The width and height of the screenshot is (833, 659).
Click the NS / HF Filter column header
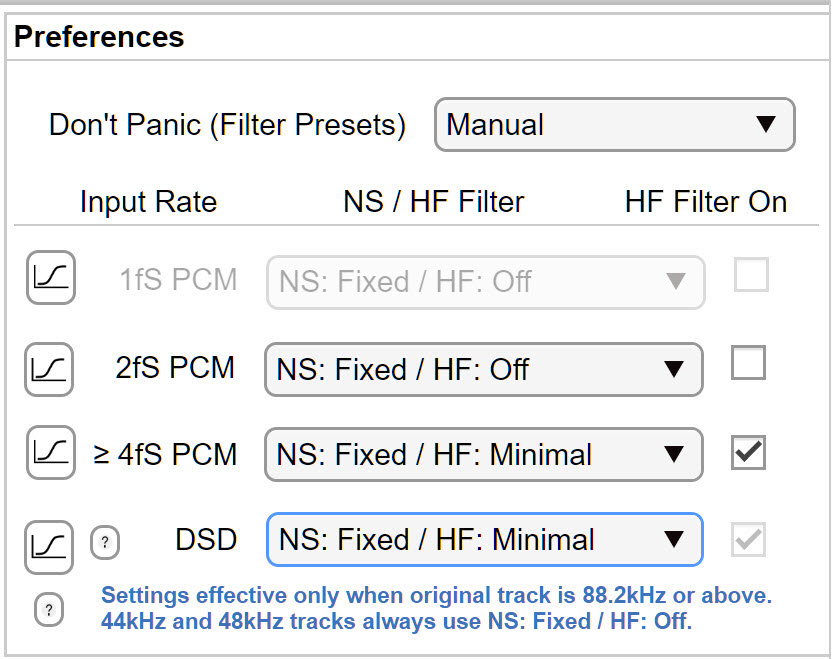433,202
